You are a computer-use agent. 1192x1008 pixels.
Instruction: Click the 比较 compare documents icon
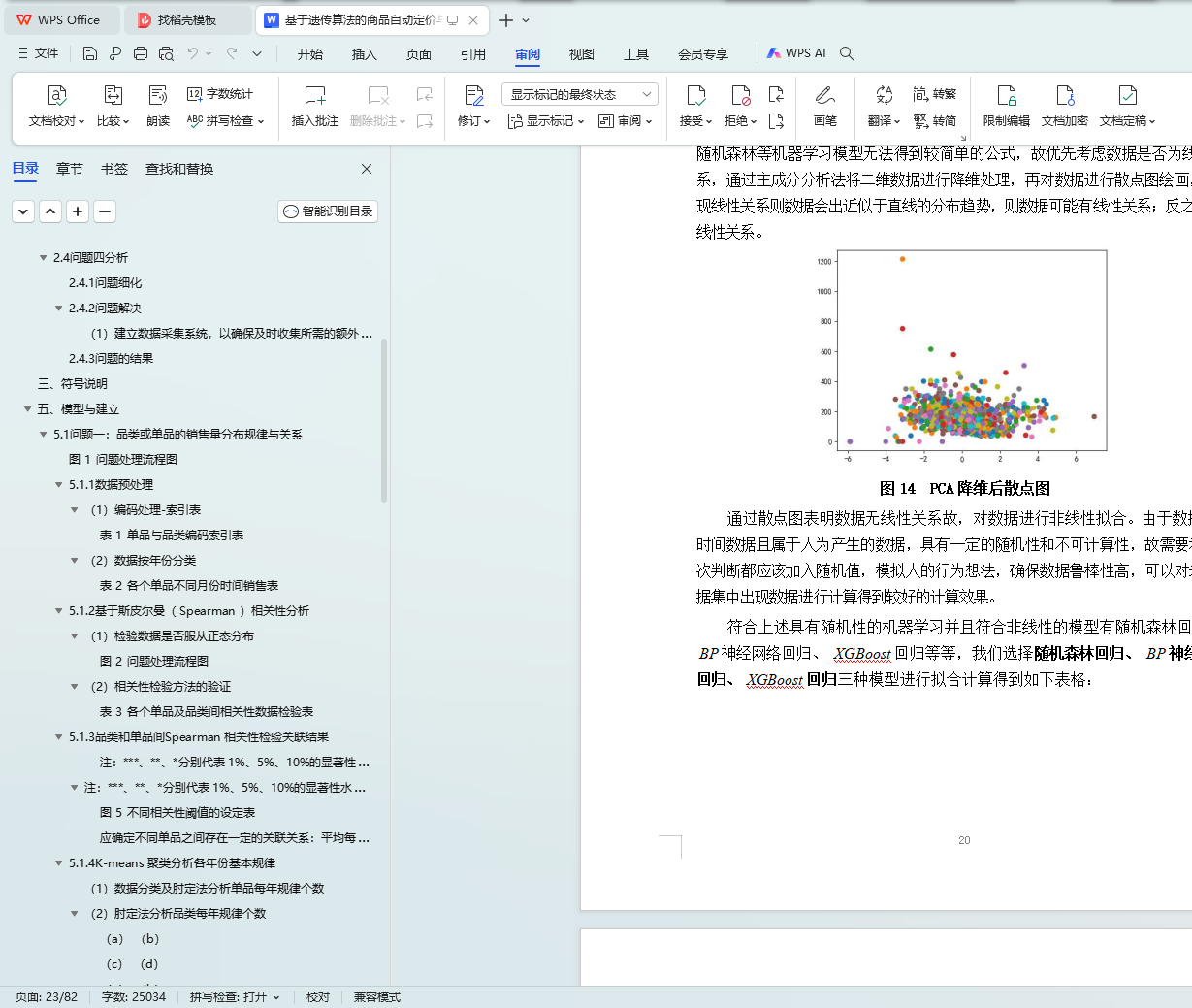coord(113,95)
